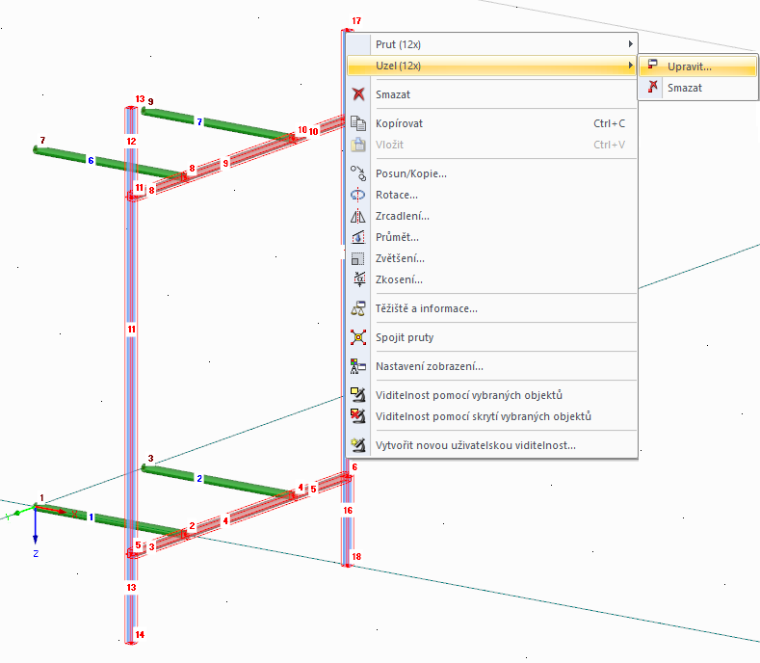Click the Průmět projection icon

tap(358, 237)
